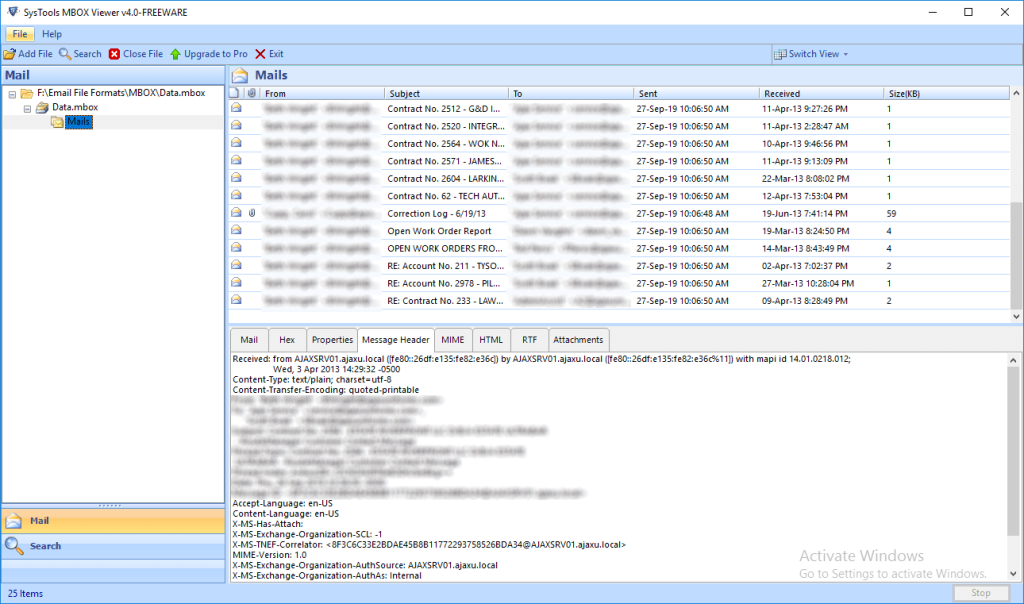Click the attachment column header icon

(251, 93)
